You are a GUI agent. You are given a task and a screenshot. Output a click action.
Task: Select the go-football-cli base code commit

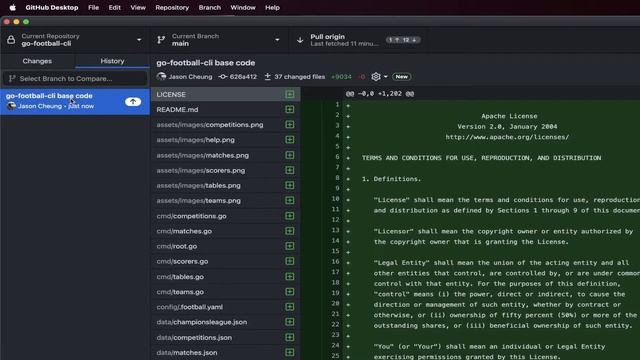tap(75, 101)
